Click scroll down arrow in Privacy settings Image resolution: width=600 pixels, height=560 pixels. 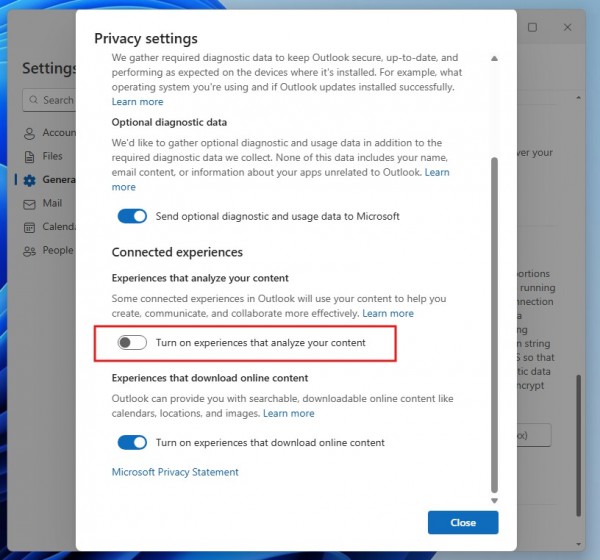pyautogui.click(x=494, y=500)
